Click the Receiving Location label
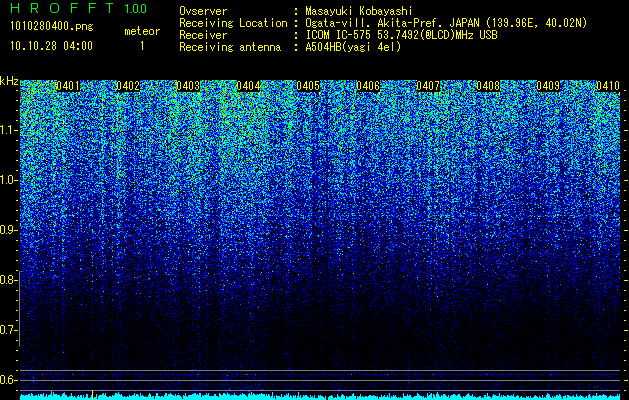Image resolution: width=629 pixels, height=400 pixels. click(233, 23)
